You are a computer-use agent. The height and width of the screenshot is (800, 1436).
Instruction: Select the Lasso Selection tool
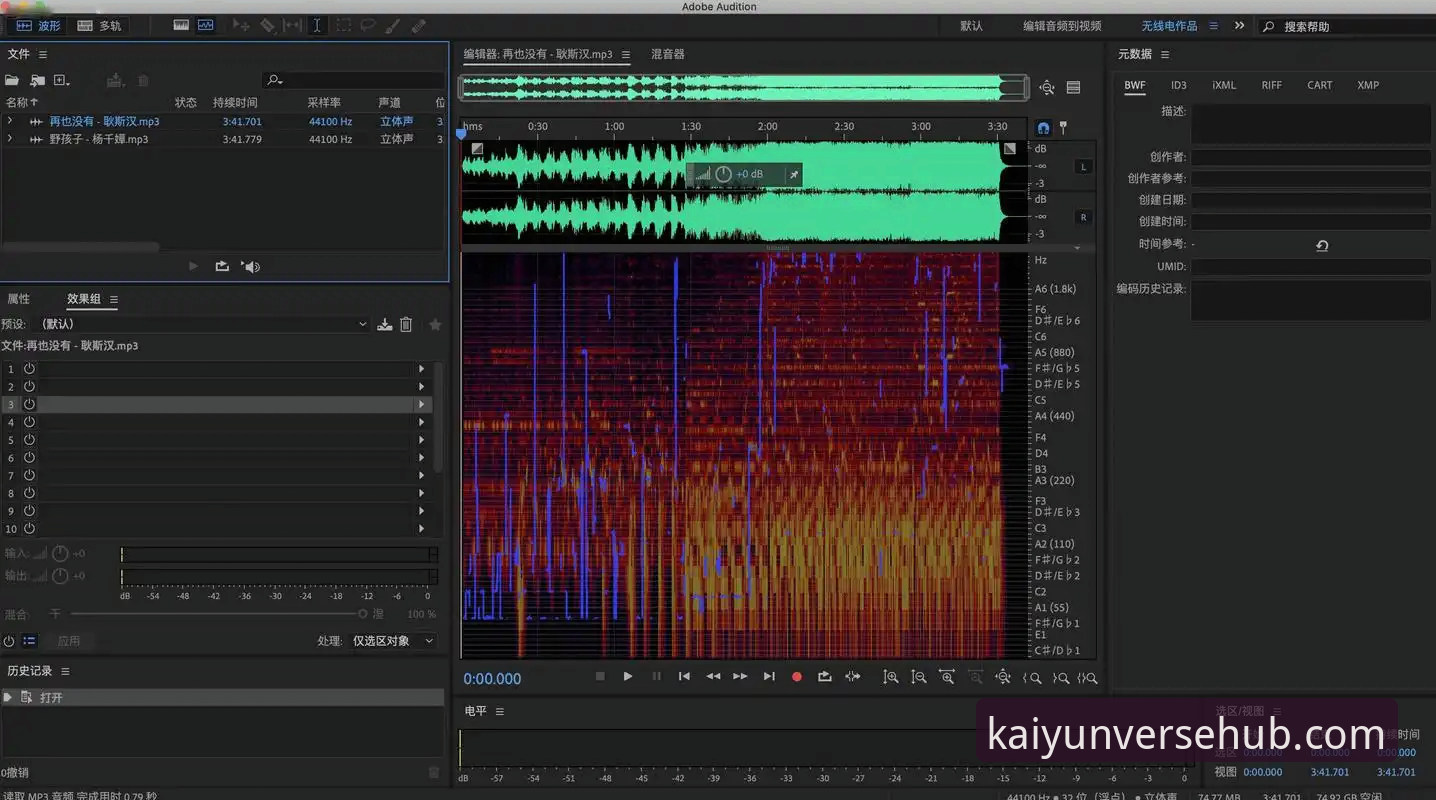(368, 26)
